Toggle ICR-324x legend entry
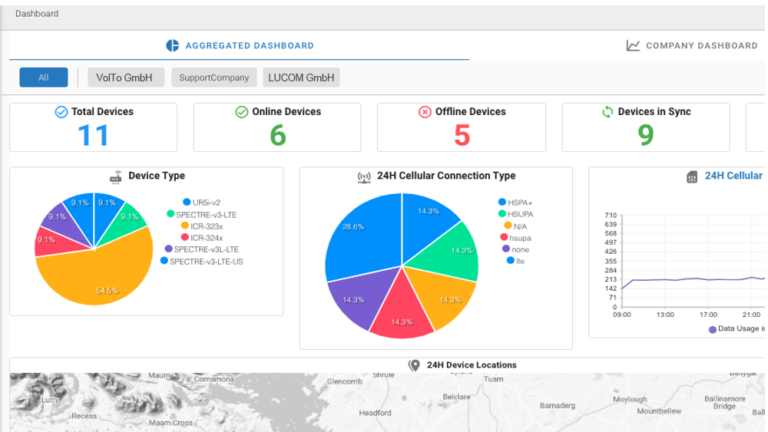This screenshot has width=768, height=432. 202,238
